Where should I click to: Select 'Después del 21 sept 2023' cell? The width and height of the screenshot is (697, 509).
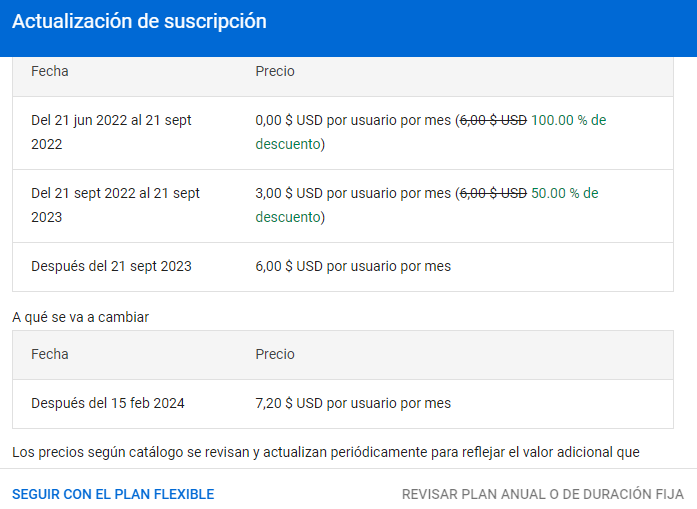pyautogui.click(x=111, y=266)
